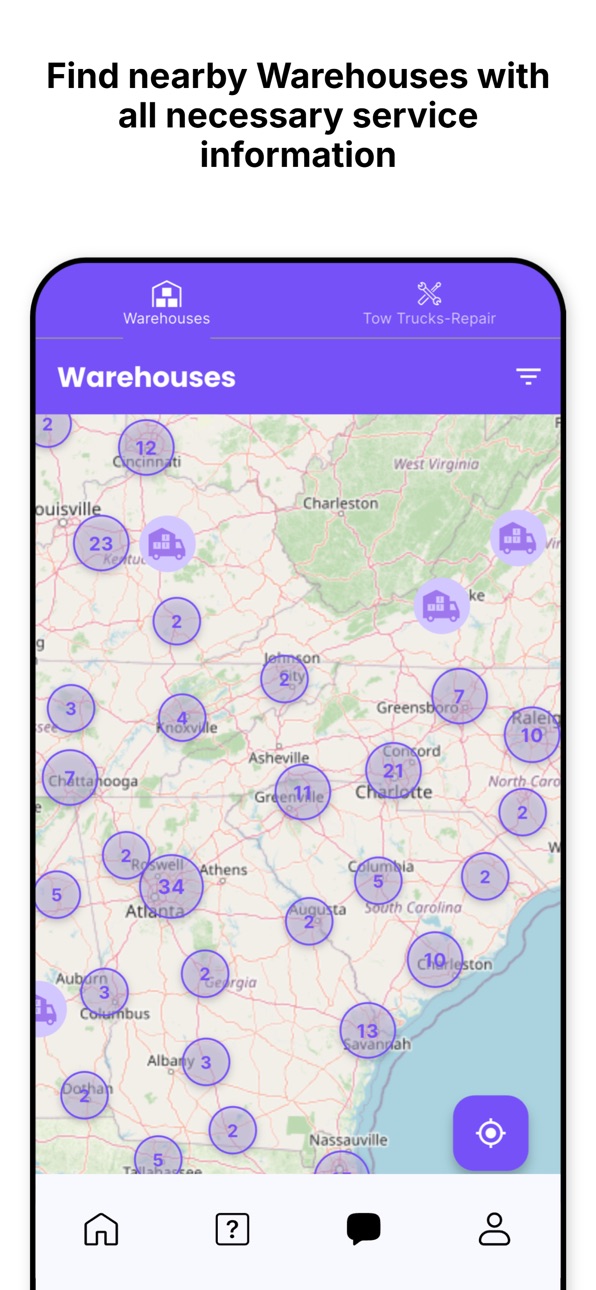Open cluster 12 at Cincinnati
Viewport: 596px width, 1290px height.
pos(146,447)
